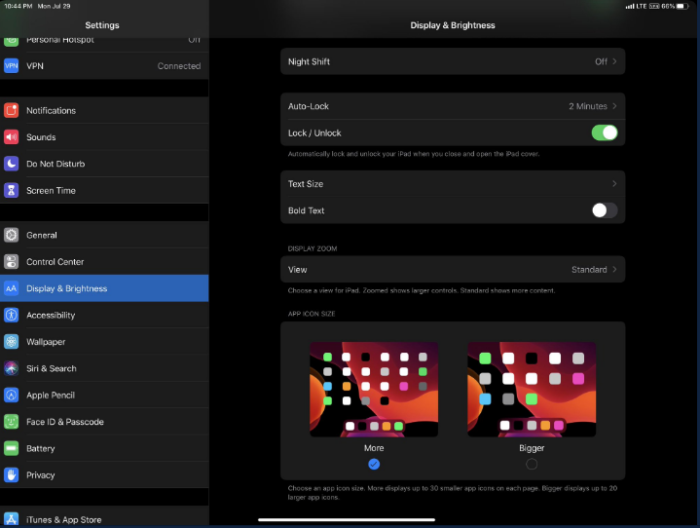Tap the iTunes & App Store icon

(11, 519)
